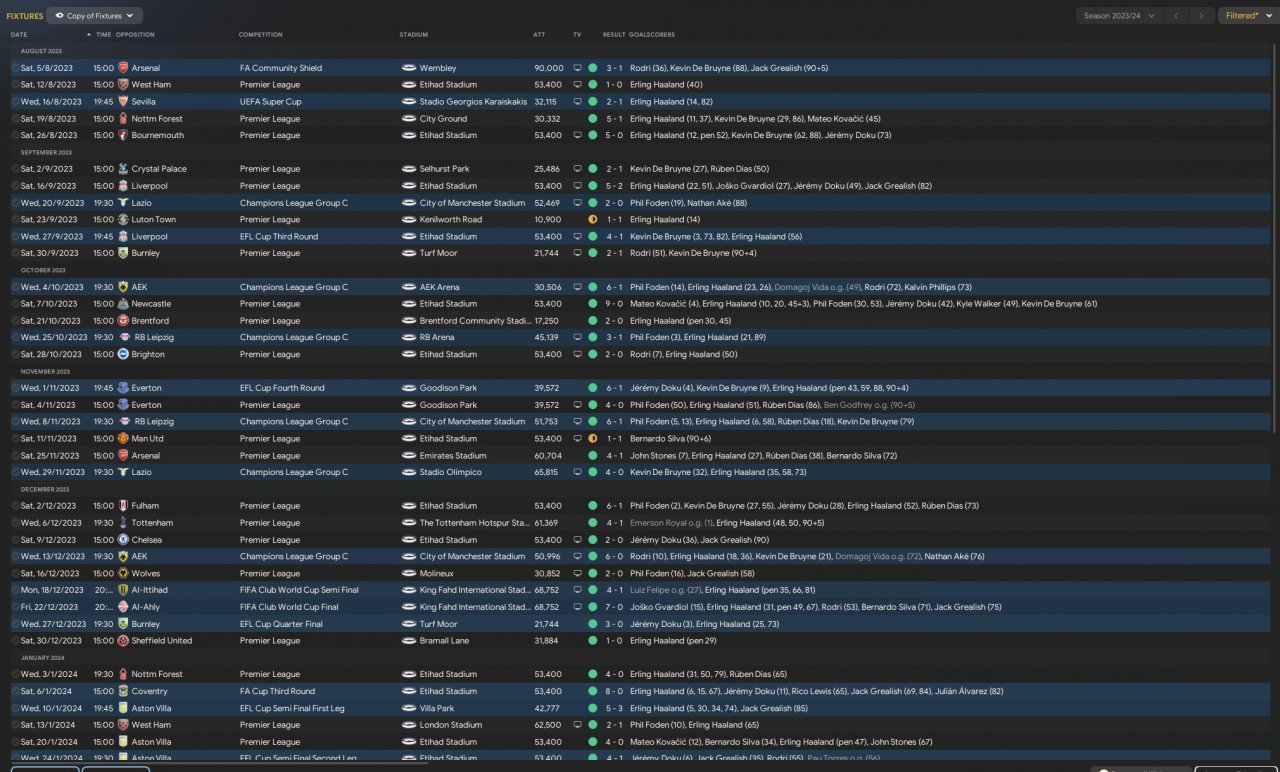Tick the selection circle for the Al-Ahly fixture
The height and width of the screenshot is (772, 1280).
pos(16,607)
